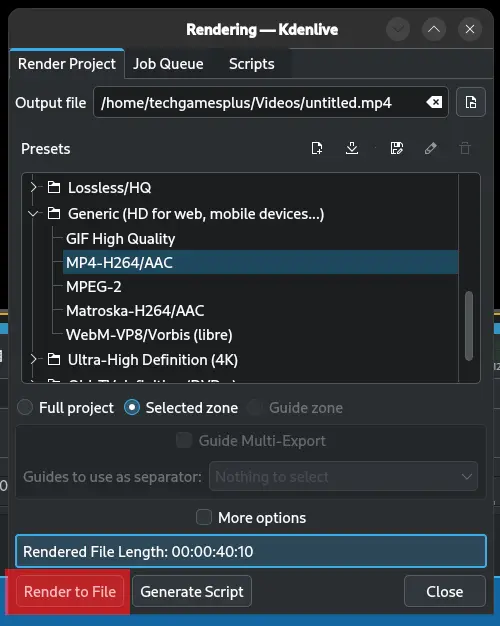Expand the Ultra-High Definition (4K) group
Image resolution: width=500 pixels, height=626 pixels.
click(x=34, y=359)
